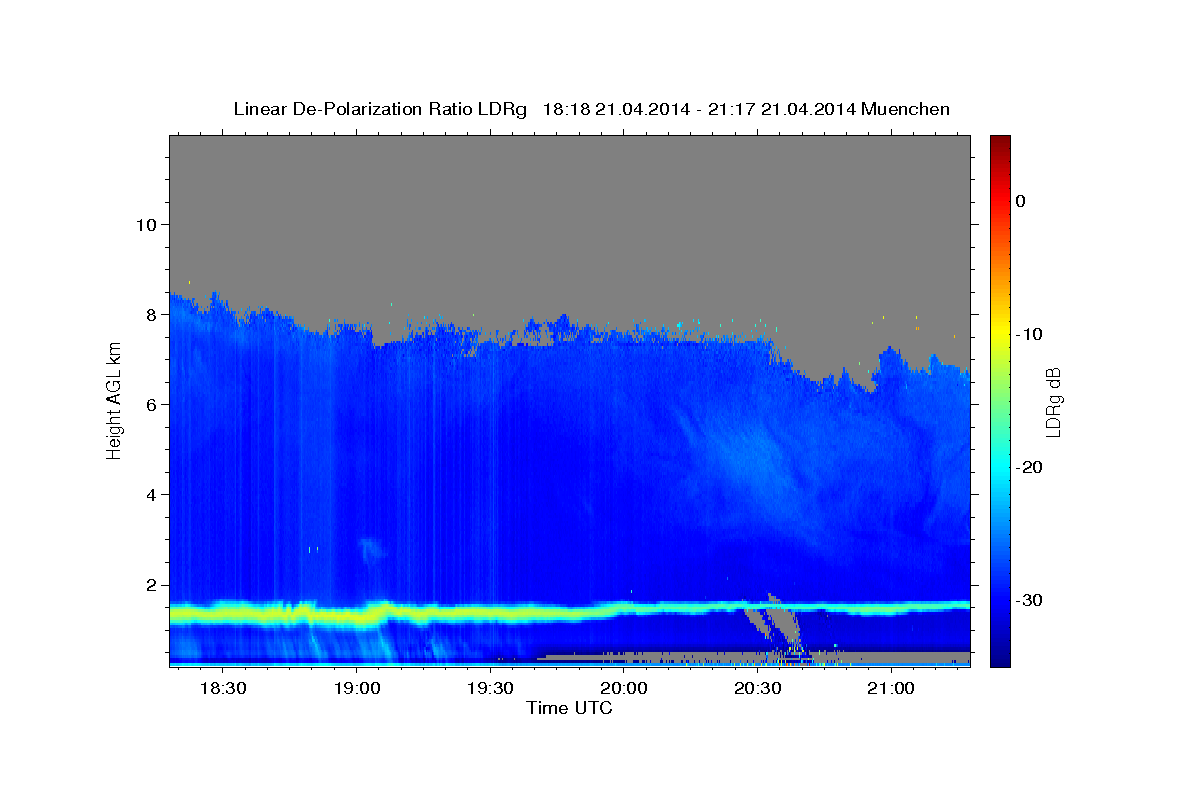
Task: Click the 18:30 time tick label
Action: pyautogui.click(x=223, y=689)
